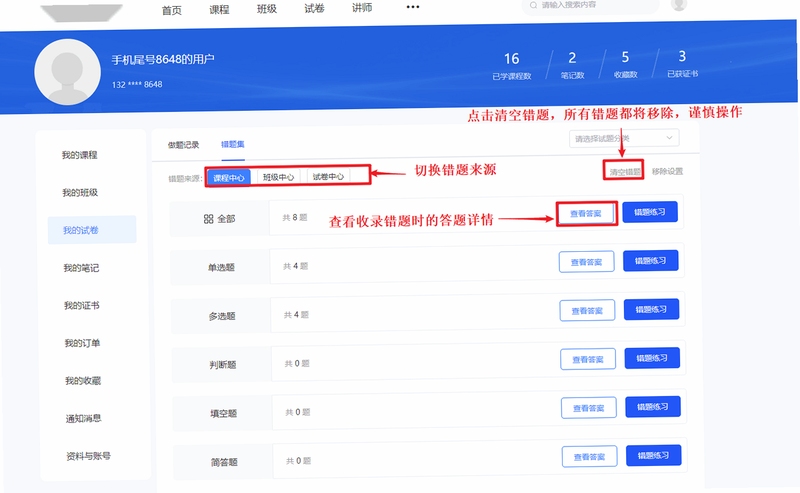Image resolution: width=800 pixels, height=493 pixels.
Task: Select 试卷中心 as error source
Action: 328,177
